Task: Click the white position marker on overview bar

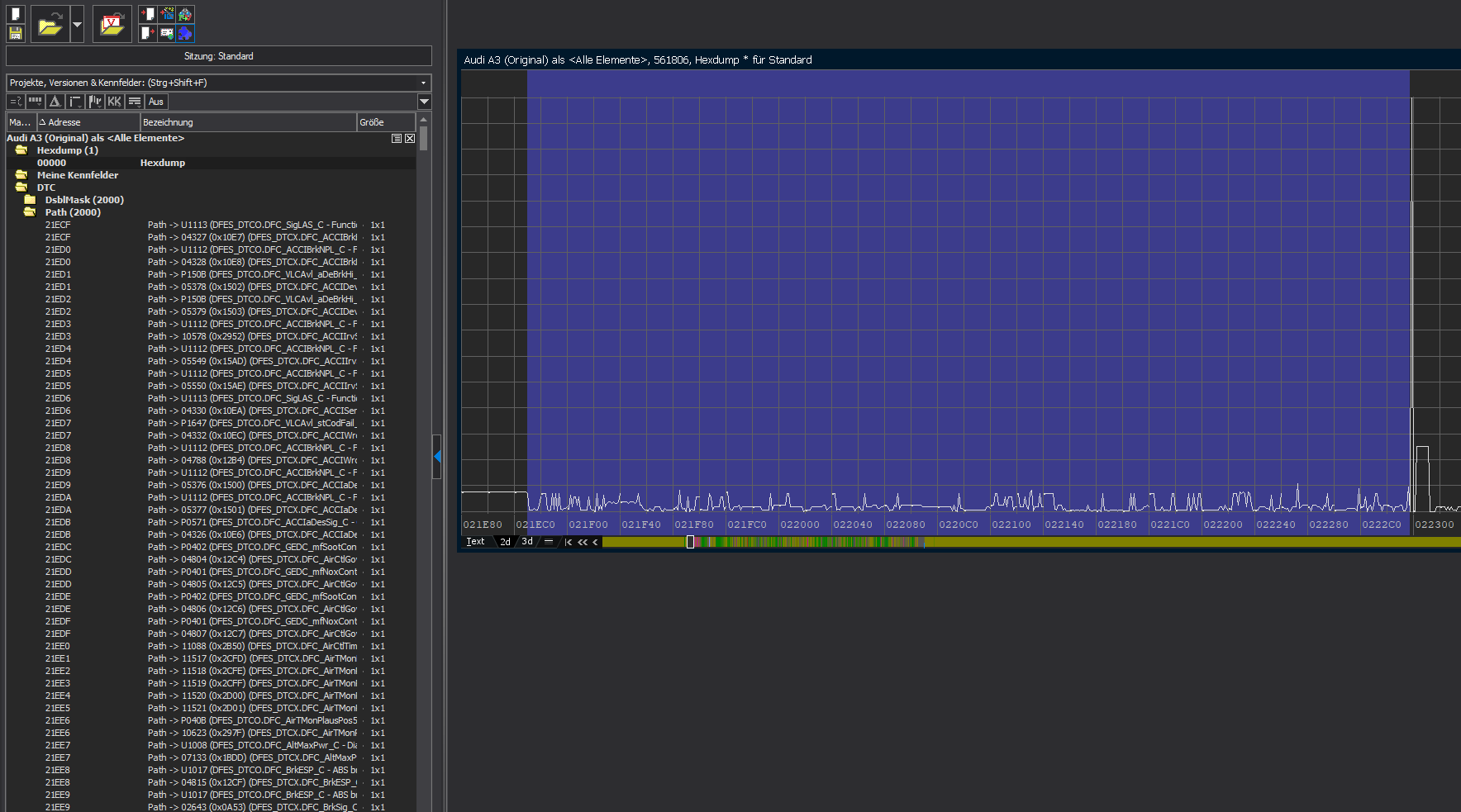Action: [690, 542]
